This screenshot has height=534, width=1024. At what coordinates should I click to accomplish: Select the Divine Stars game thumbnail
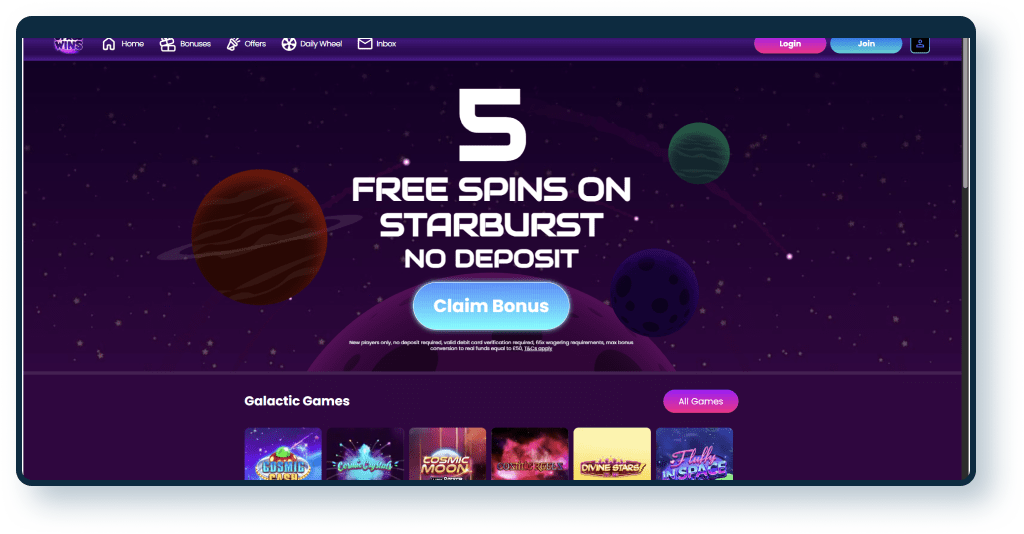(612, 454)
